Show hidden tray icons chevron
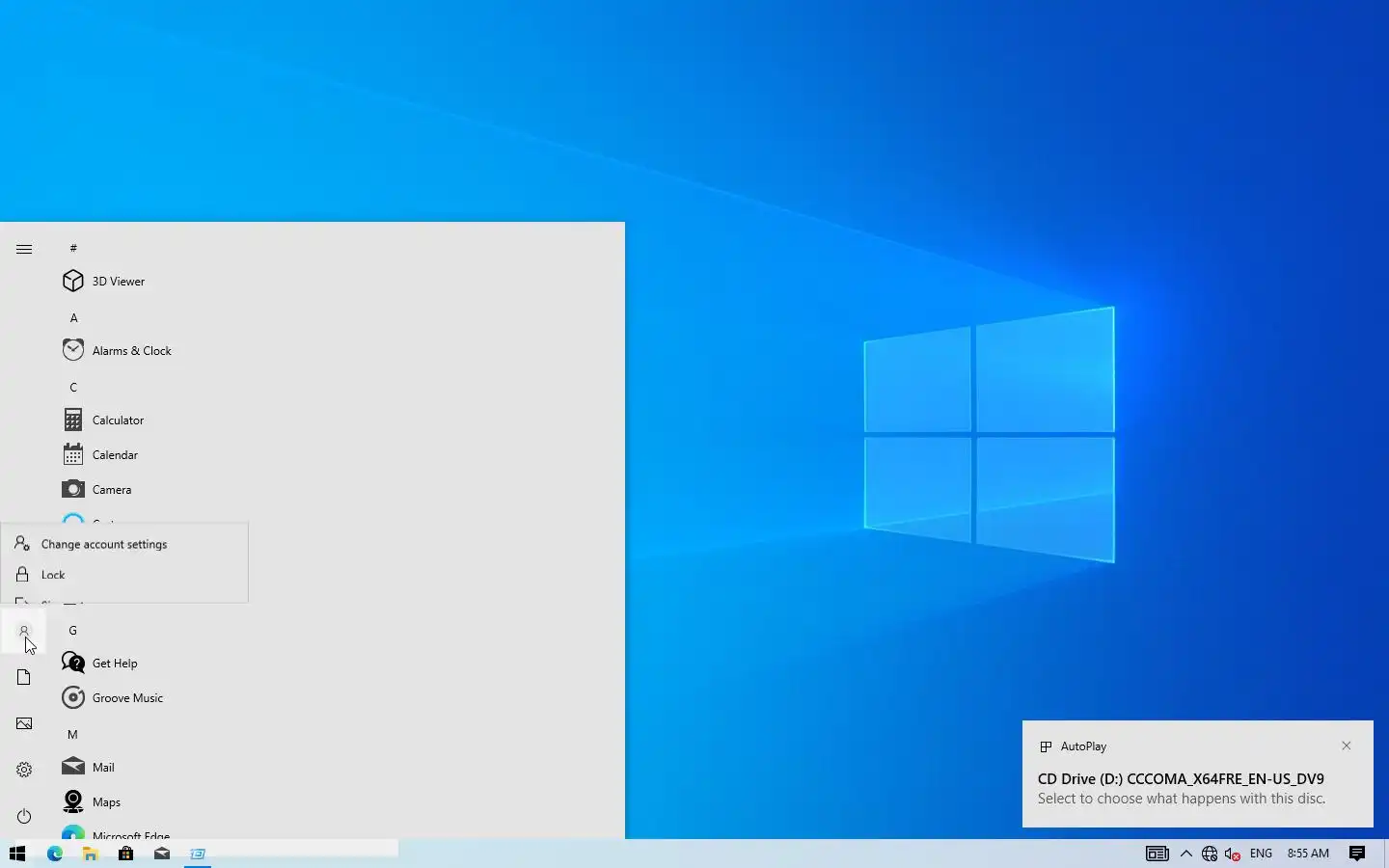Viewport: 1389px width, 868px height. tap(1186, 854)
